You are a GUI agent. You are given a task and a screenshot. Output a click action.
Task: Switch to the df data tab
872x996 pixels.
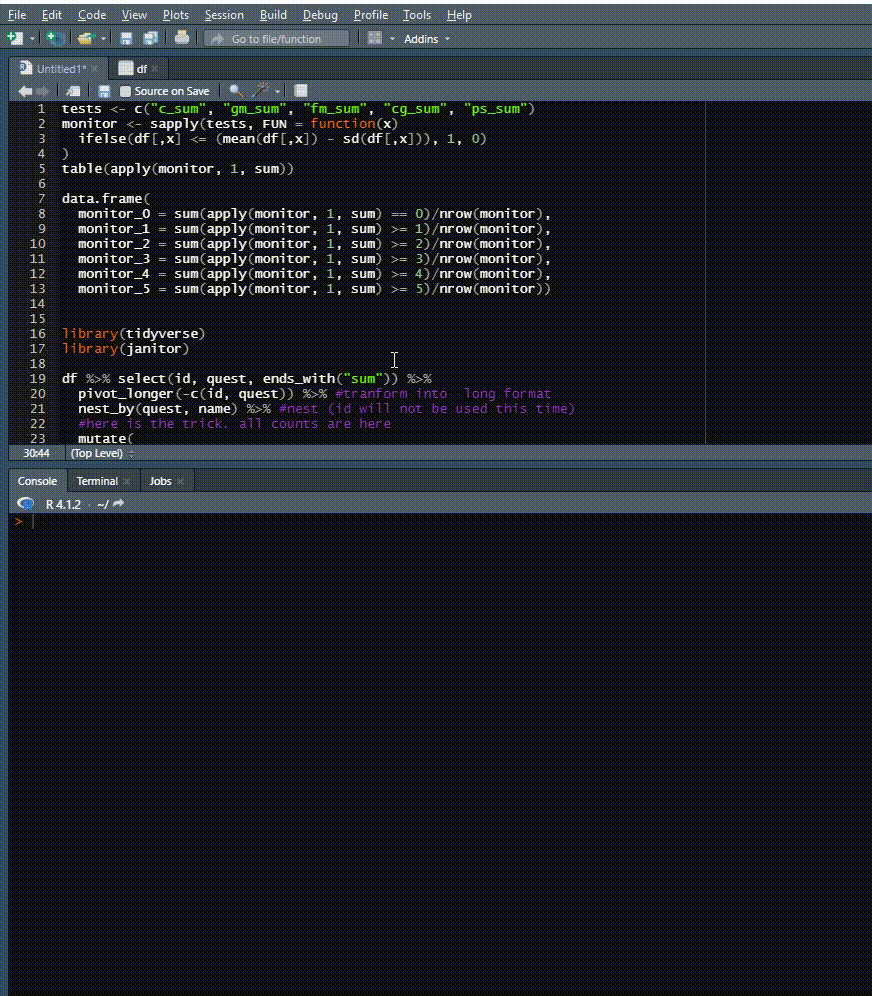141,69
